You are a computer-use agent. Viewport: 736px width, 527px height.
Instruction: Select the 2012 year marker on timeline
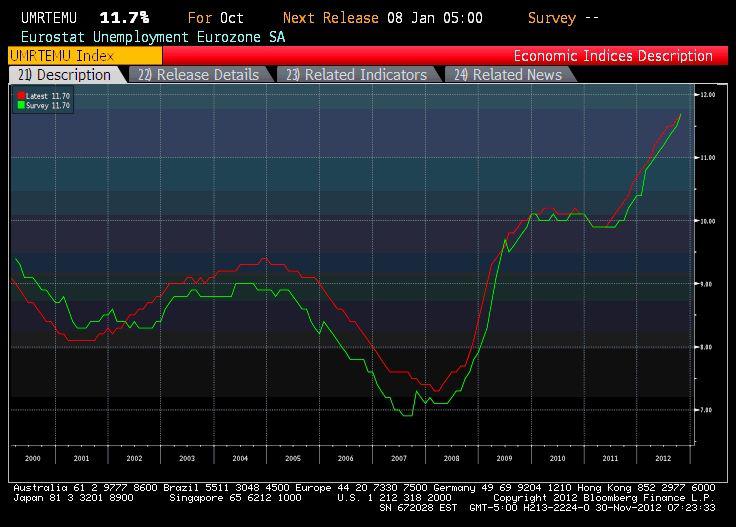(662, 457)
